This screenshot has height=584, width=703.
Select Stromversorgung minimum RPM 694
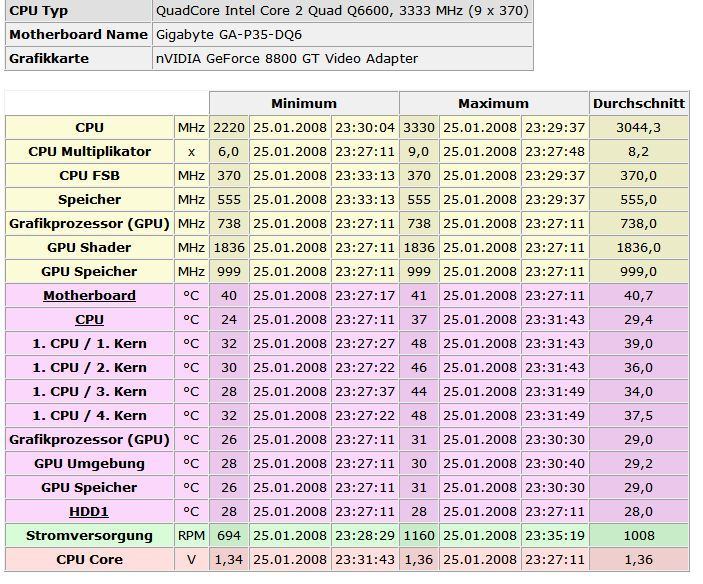[229, 536]
